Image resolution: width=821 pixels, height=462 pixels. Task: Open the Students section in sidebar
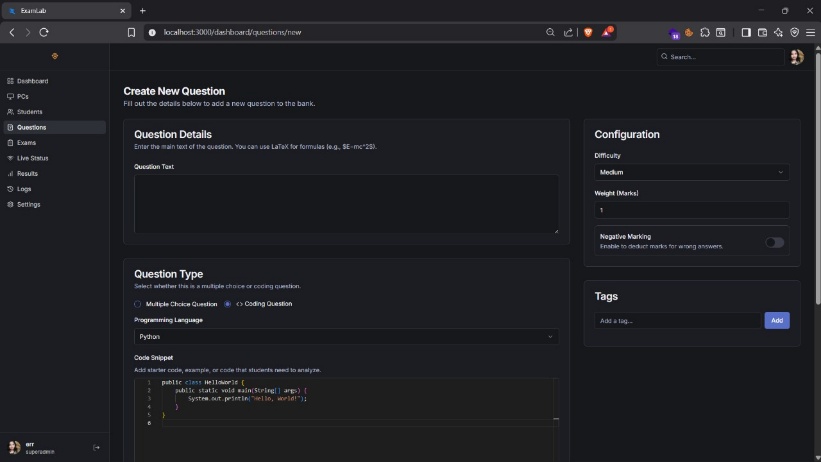(x=29, y=112)
